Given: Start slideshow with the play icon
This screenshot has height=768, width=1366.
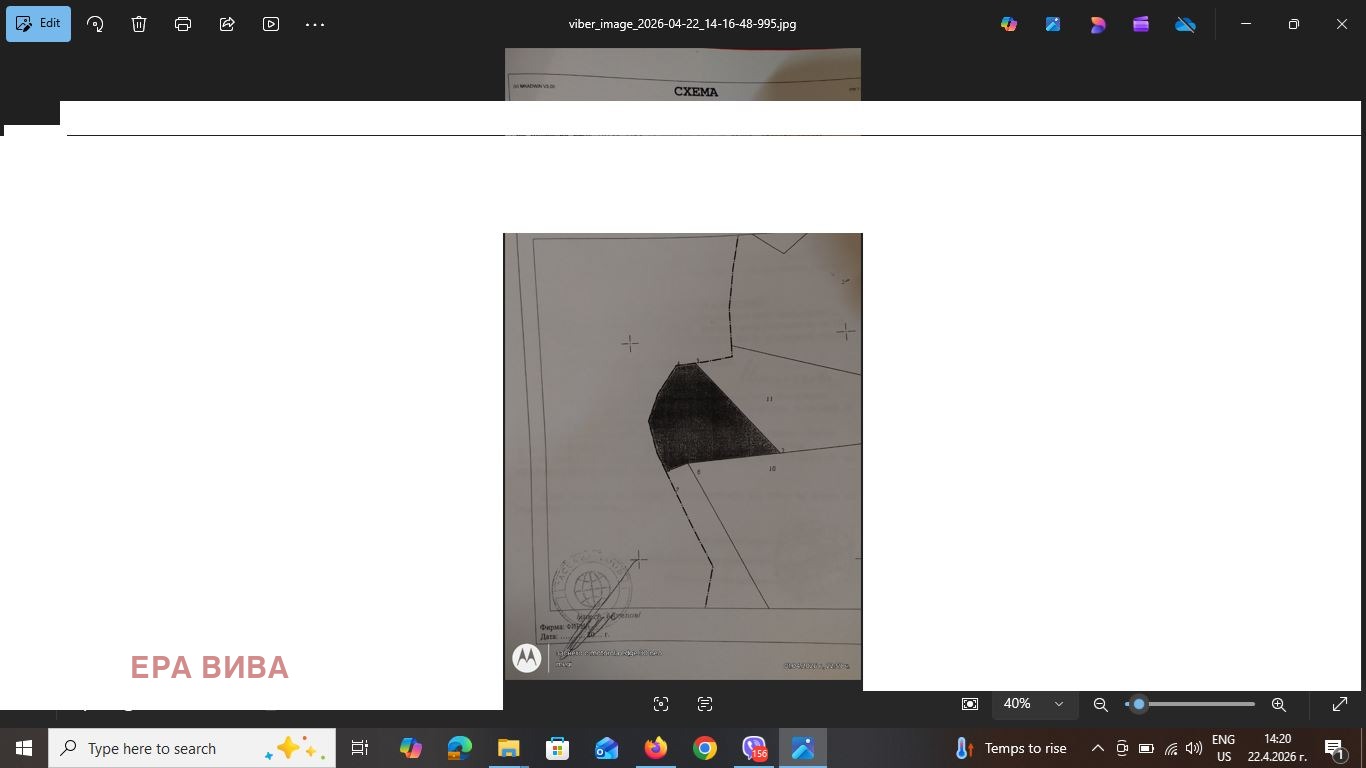Looking at the screenshot, I should click(271, 24).
